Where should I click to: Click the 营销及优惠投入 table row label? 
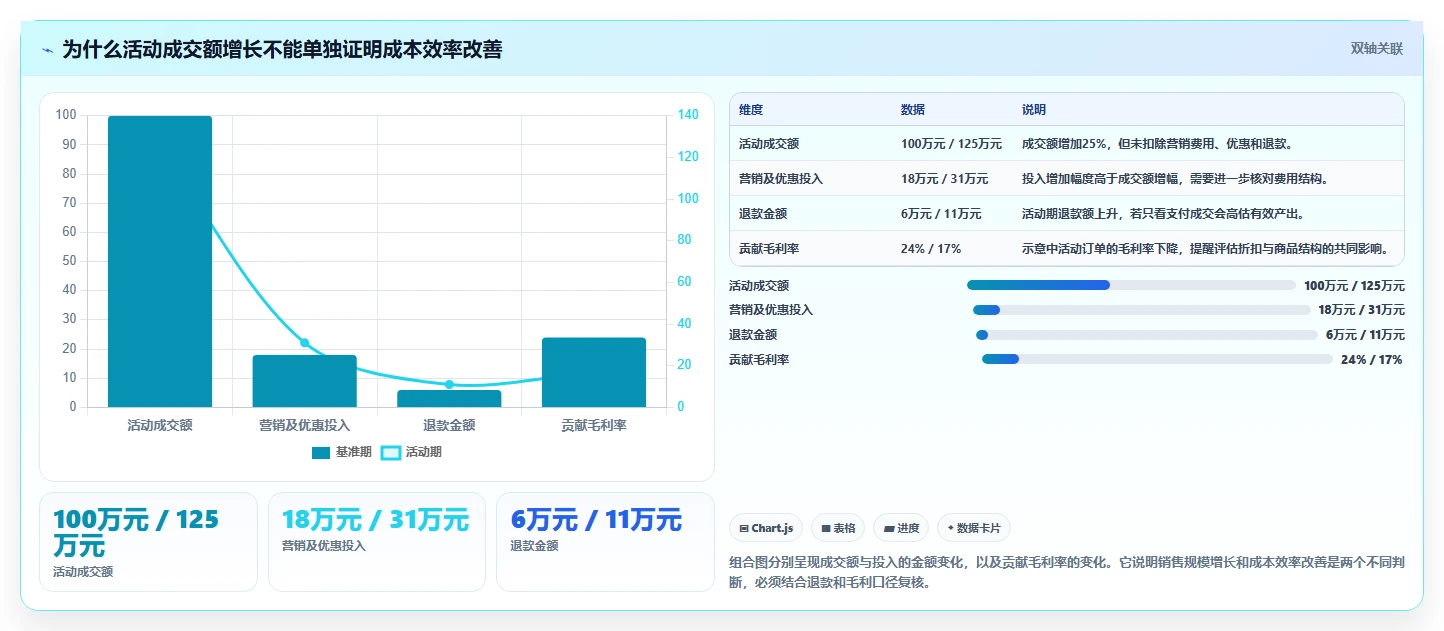point(781,179)
